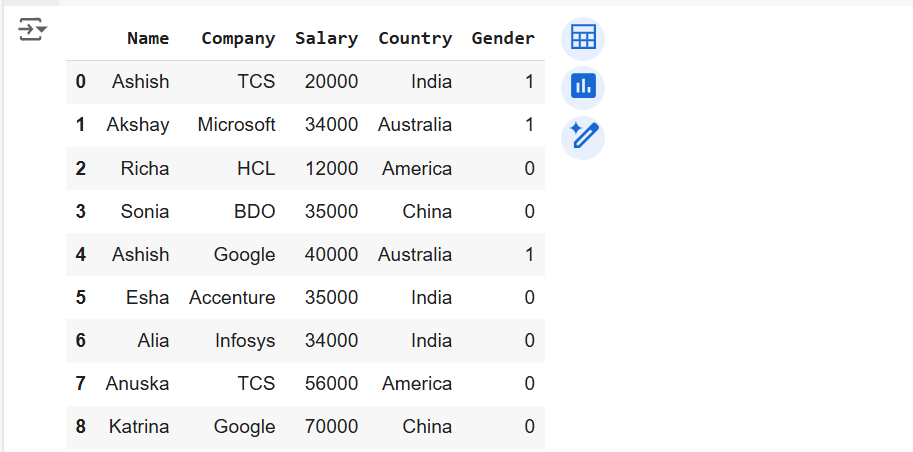Click the Salary column header
Screen dimensions: 913x452
(326, 39)
